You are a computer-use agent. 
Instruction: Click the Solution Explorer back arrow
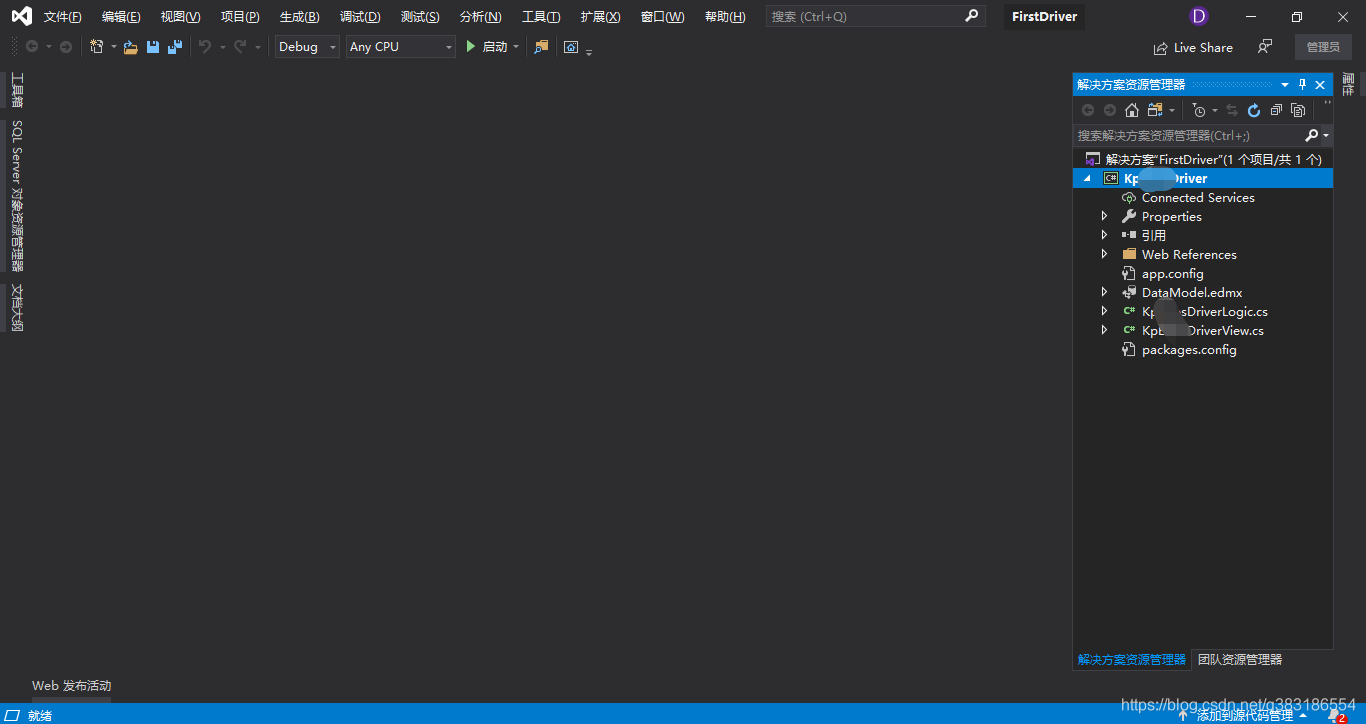pyautogui.click(x=1088, y=110)
